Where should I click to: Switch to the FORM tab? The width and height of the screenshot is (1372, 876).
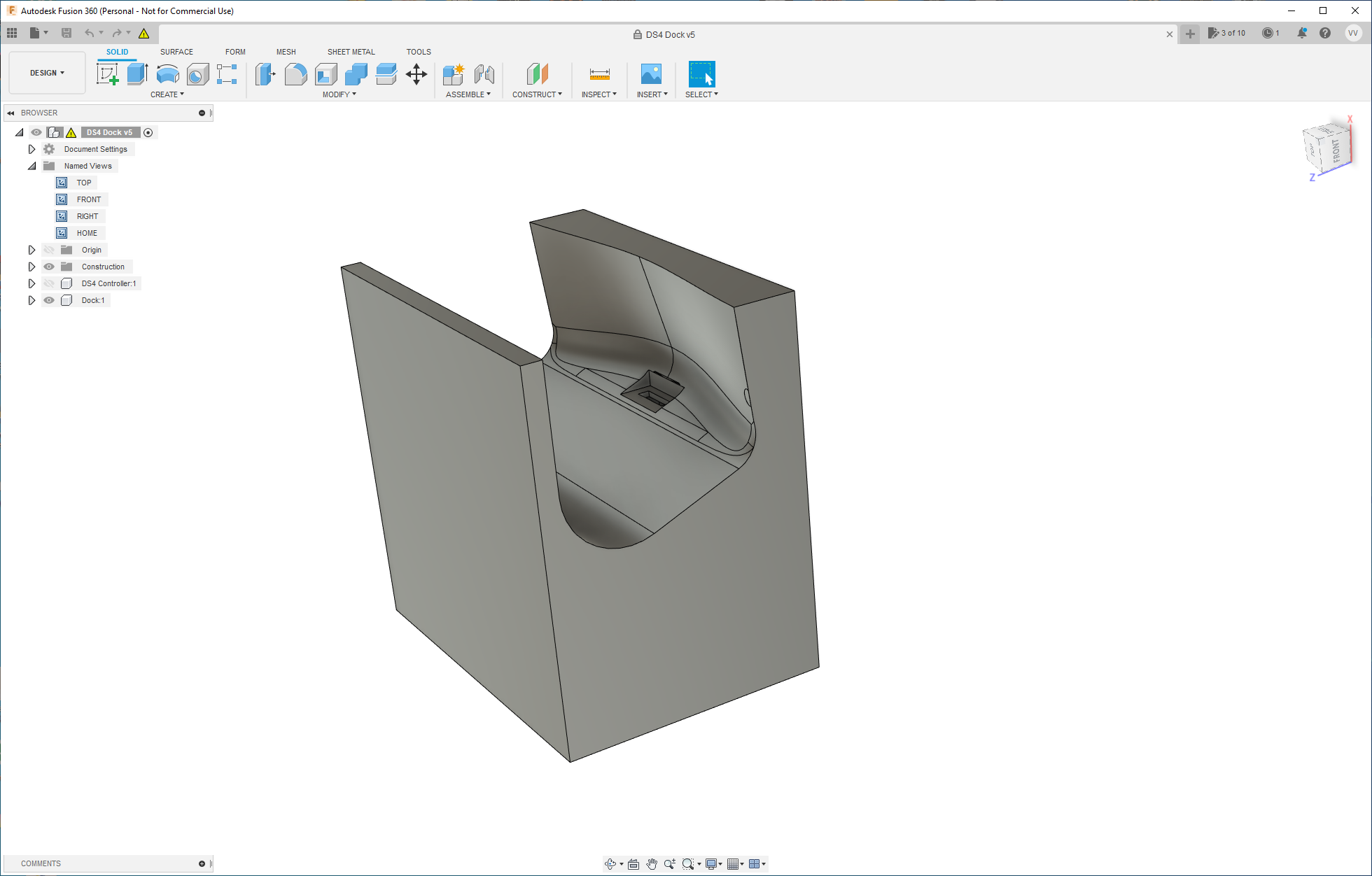coord(235,52)
